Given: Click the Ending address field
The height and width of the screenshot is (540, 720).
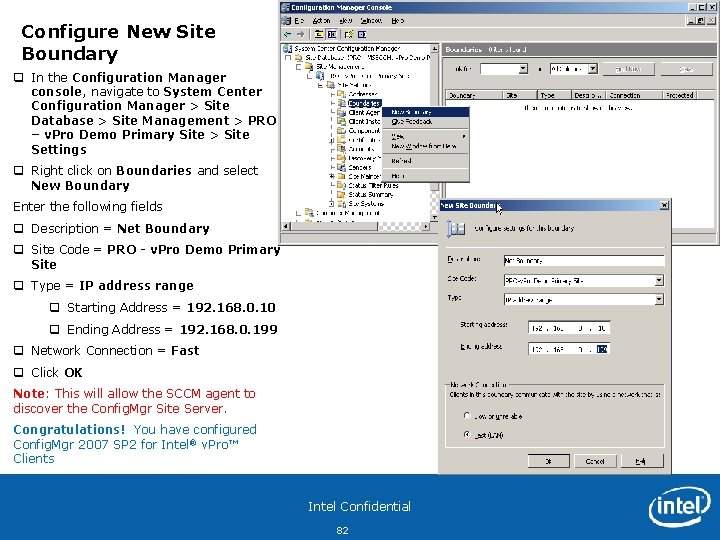Looking at the screenshot, I should tap(569, 349).
